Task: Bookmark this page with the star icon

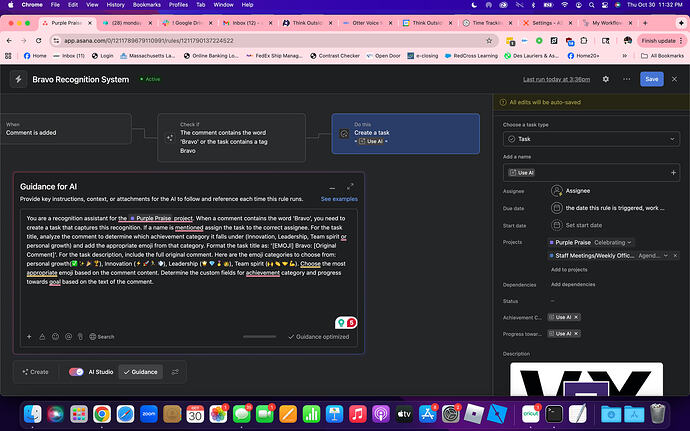Action: [x=489, y=41]
